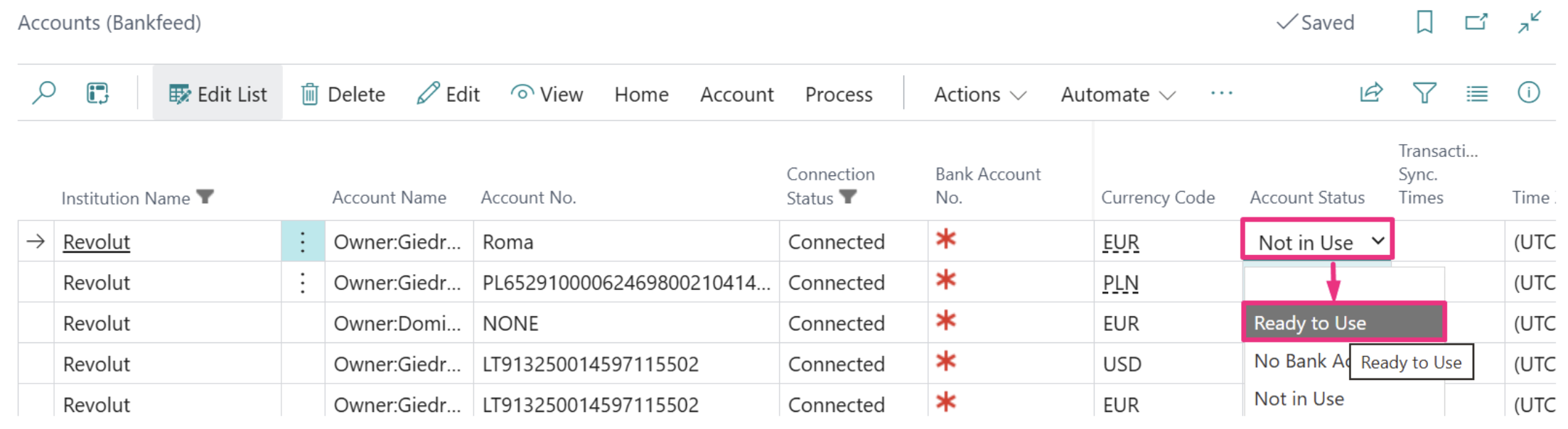Expand the Automate dropdown
This screenshot has height=429, width=1568.
(1118, 94)
